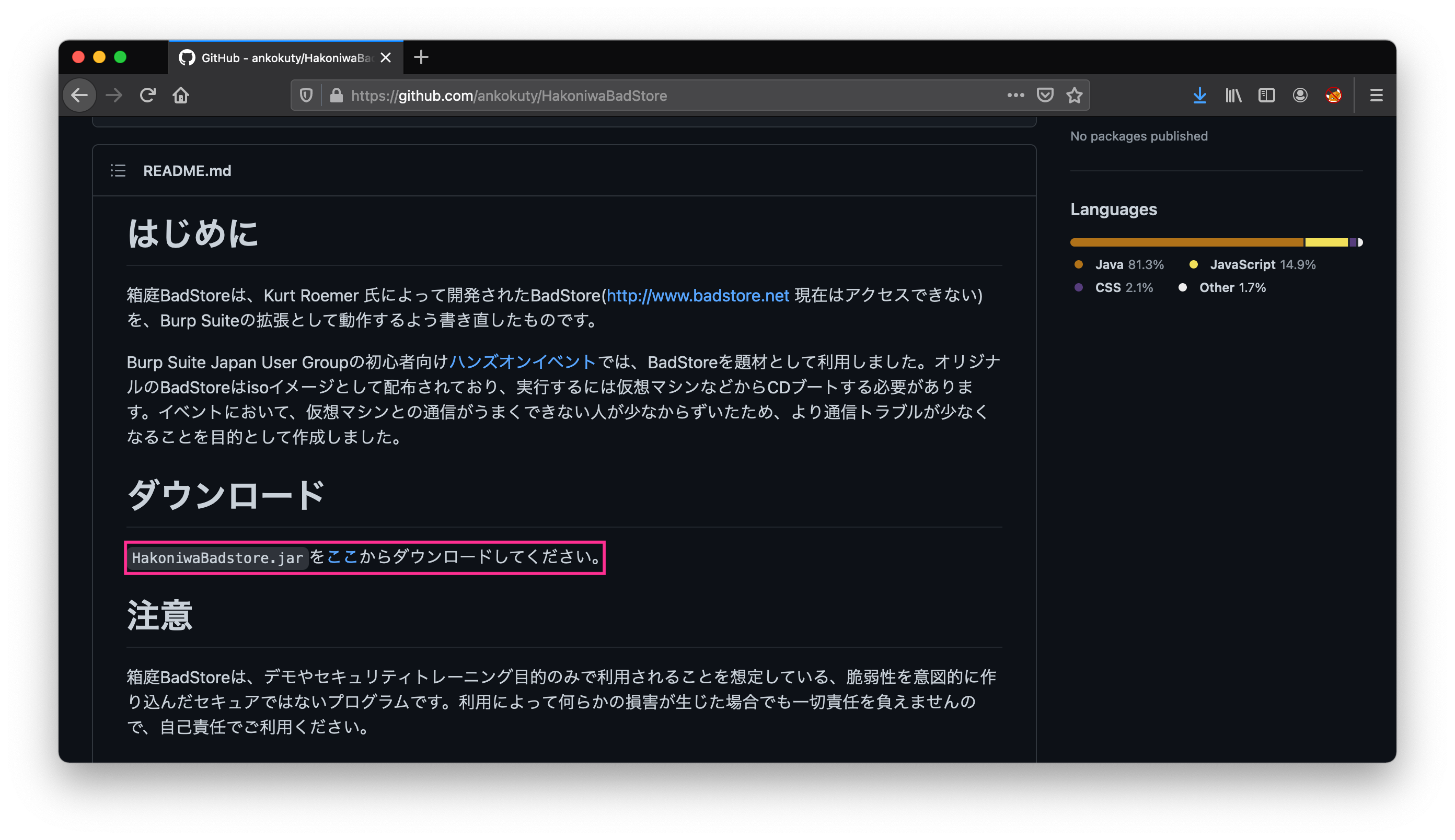Screen dimensions: 1455x840
Task: Go to the Firefox home page
Action: point(181,95)
